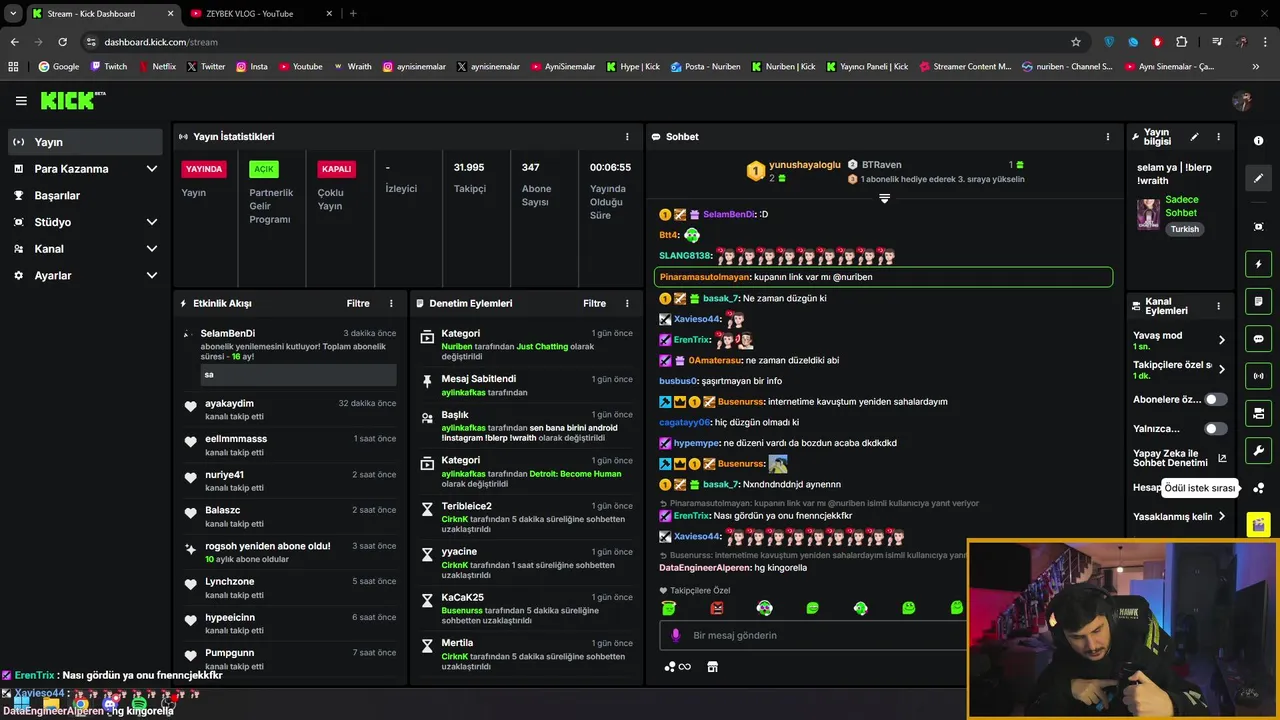Open Takipçilere özel settings chevron
This screenshot has width=1280, height=720.
coord(1221,369)
